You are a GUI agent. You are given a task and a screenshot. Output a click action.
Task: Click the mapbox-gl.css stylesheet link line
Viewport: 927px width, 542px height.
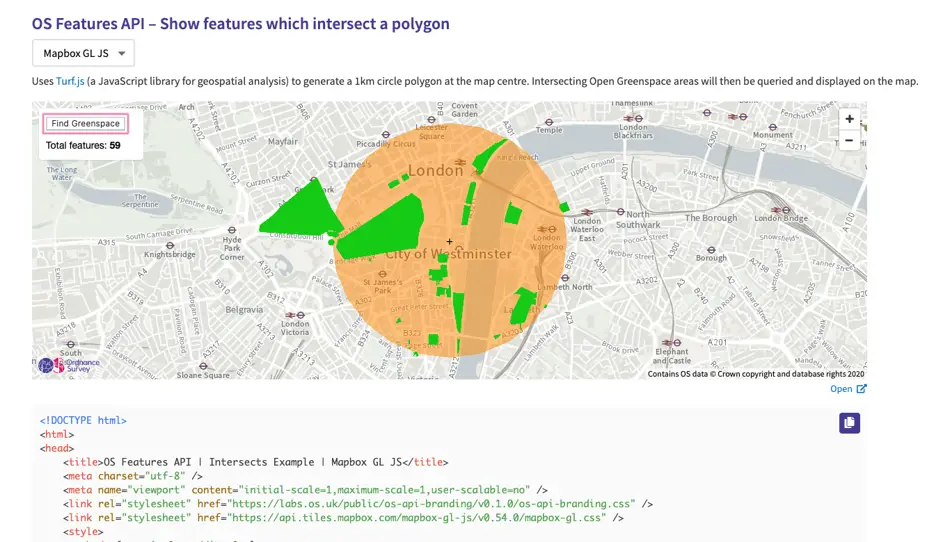(343, 518)
